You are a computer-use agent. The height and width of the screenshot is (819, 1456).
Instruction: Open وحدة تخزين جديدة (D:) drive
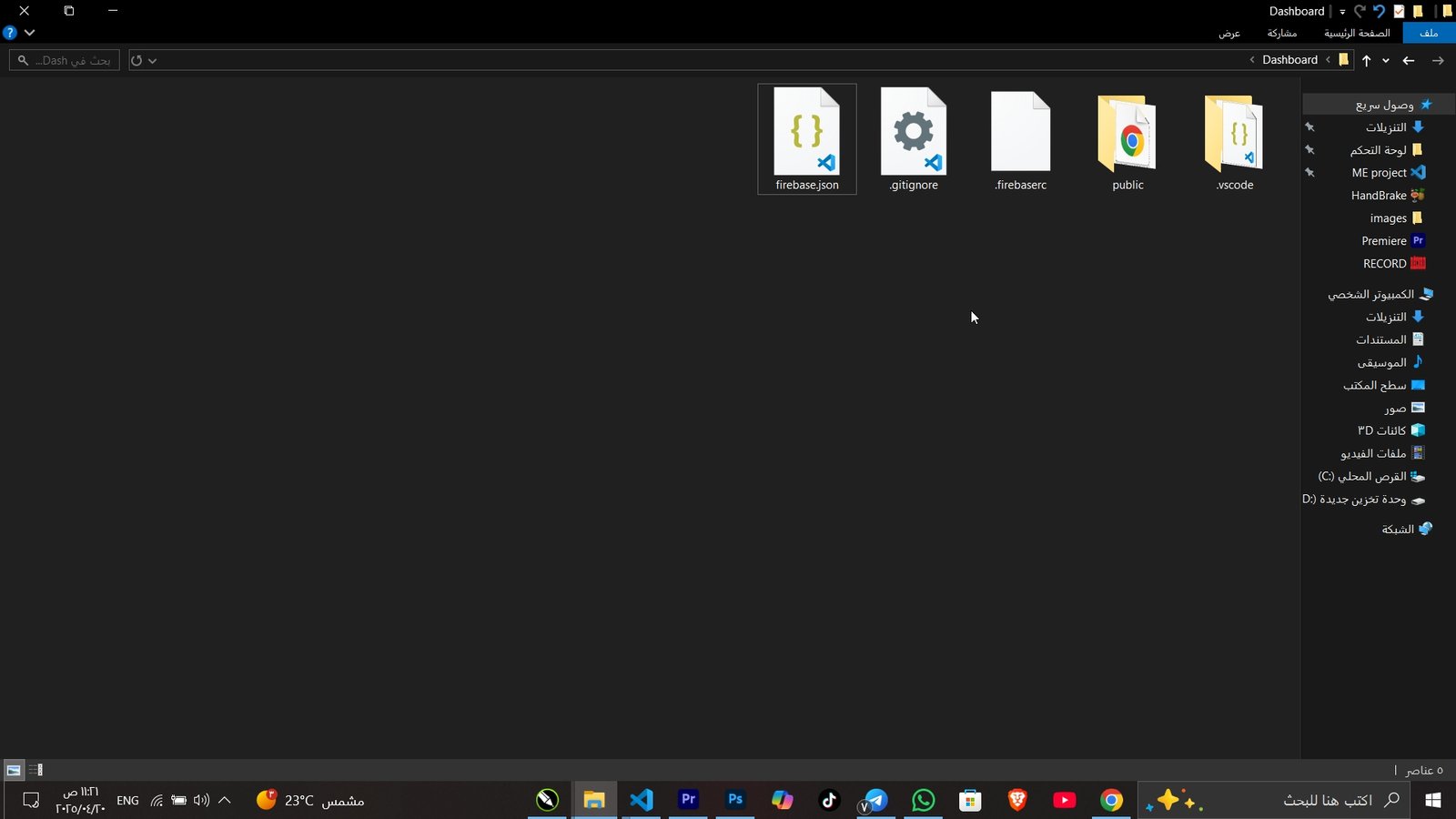pyautogui.click(x=1363, y=499)
